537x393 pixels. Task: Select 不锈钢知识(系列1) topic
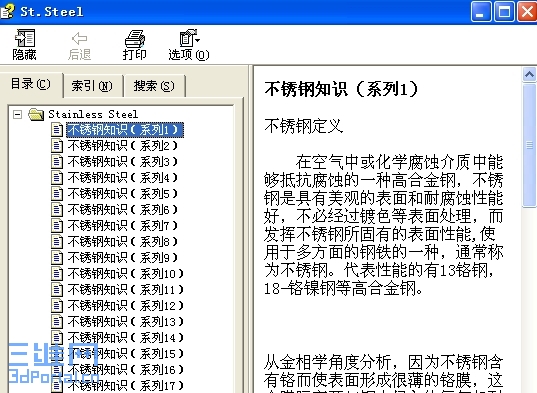[x=125, y=130]
